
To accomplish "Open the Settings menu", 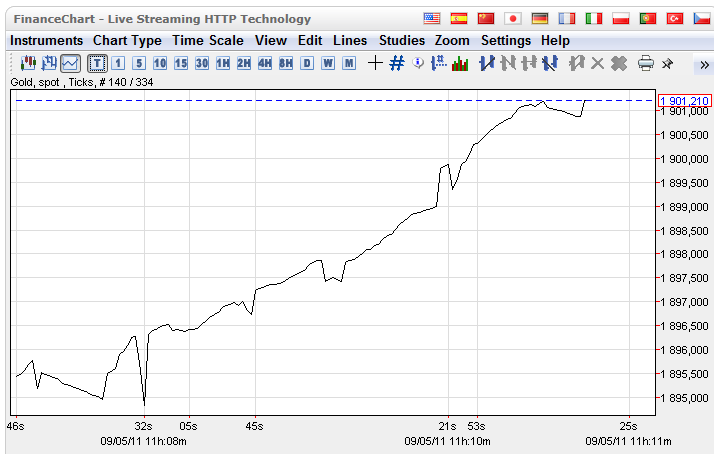I will (506, 41).
